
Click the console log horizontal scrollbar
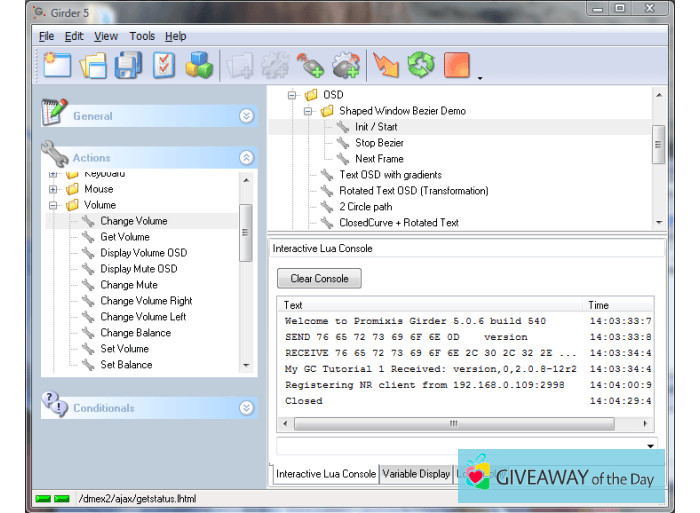tap(452, 423)
